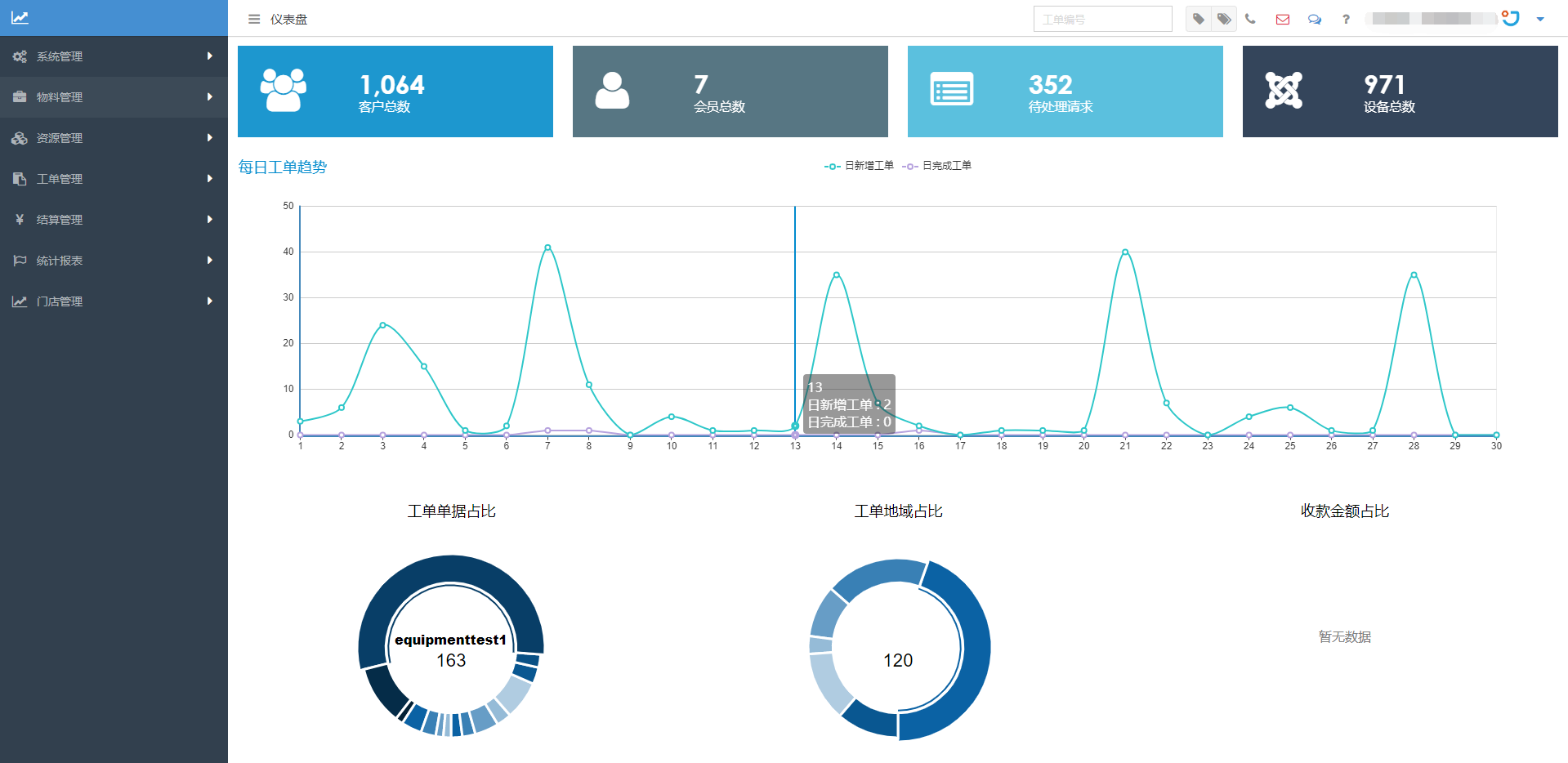This screenshot has height=763, width=1568.
Task: Click the question mark help icon
Action: (x=1346, y=19)
